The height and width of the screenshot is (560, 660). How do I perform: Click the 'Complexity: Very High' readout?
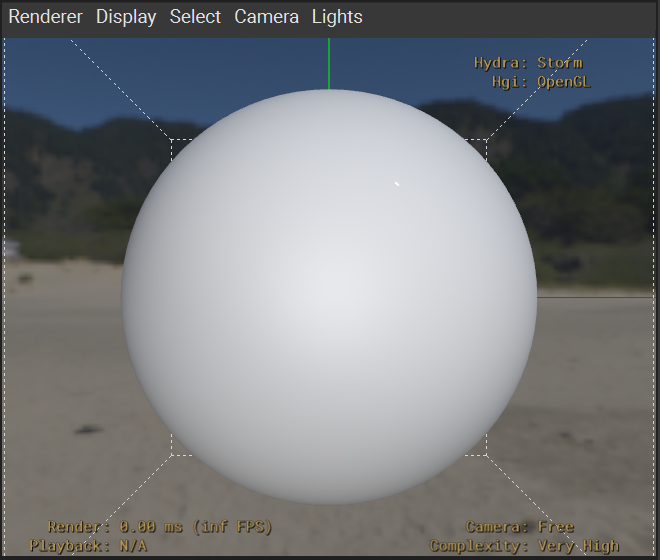click(524, 546)
